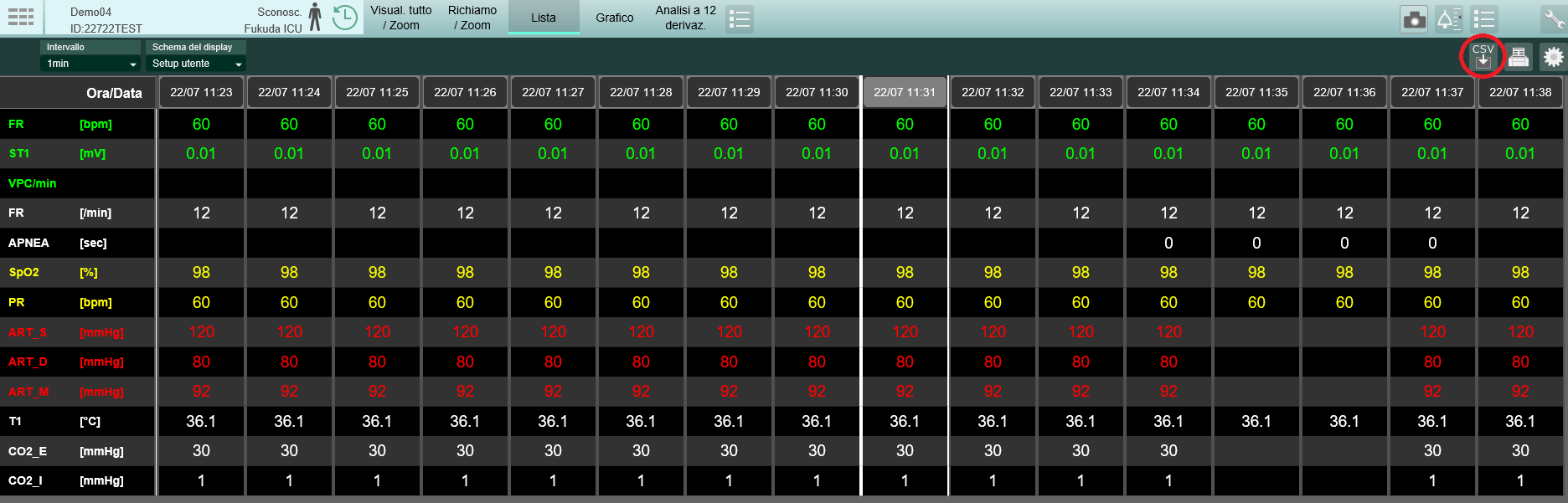The height and width of the screenshot is (503, 1568).
Task: Select the Lista tab
Action: (x=544, y=18)
